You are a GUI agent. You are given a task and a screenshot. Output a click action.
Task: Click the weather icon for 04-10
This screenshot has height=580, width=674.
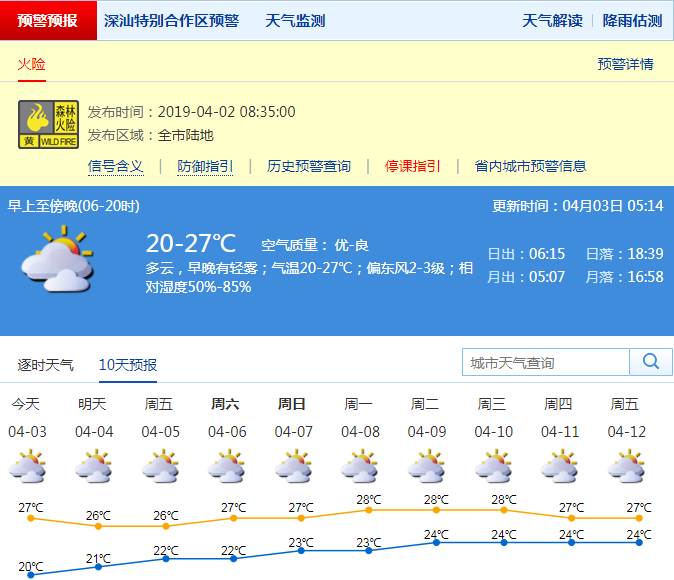pyautogui.click(x=493, y=467)
